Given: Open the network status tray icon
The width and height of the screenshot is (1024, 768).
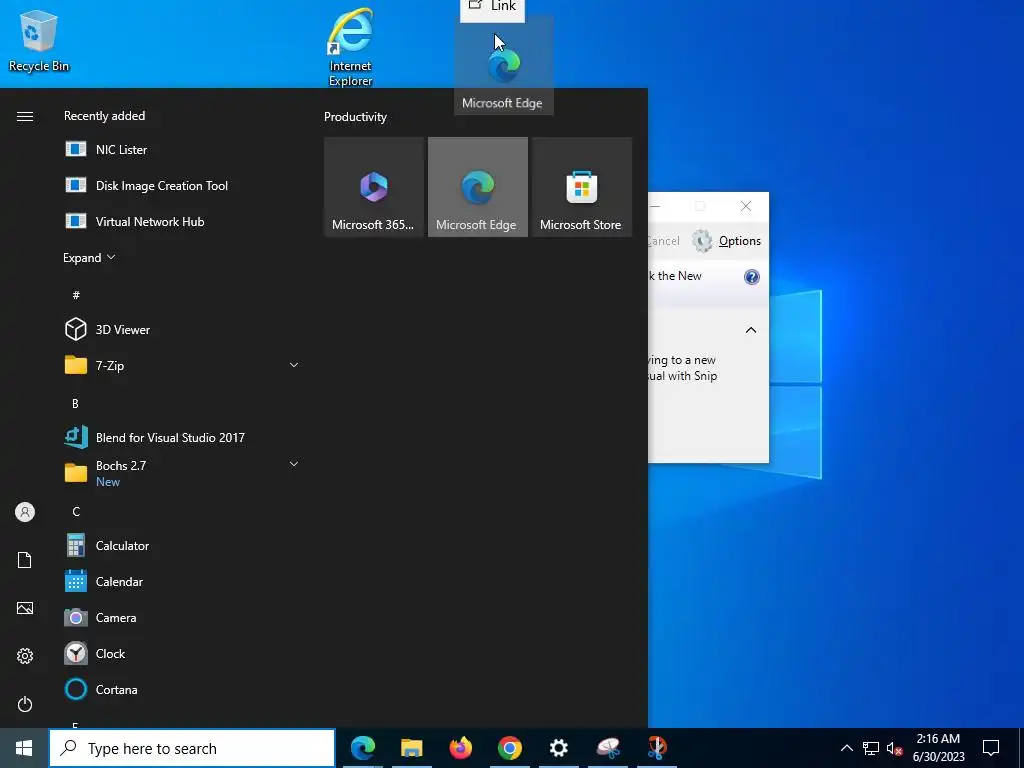Looking at the screenshot, I should 871,748.
